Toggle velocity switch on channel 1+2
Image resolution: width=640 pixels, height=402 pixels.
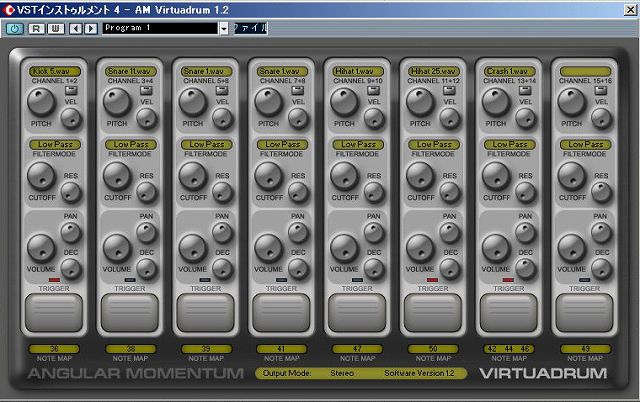pos(71,90)
